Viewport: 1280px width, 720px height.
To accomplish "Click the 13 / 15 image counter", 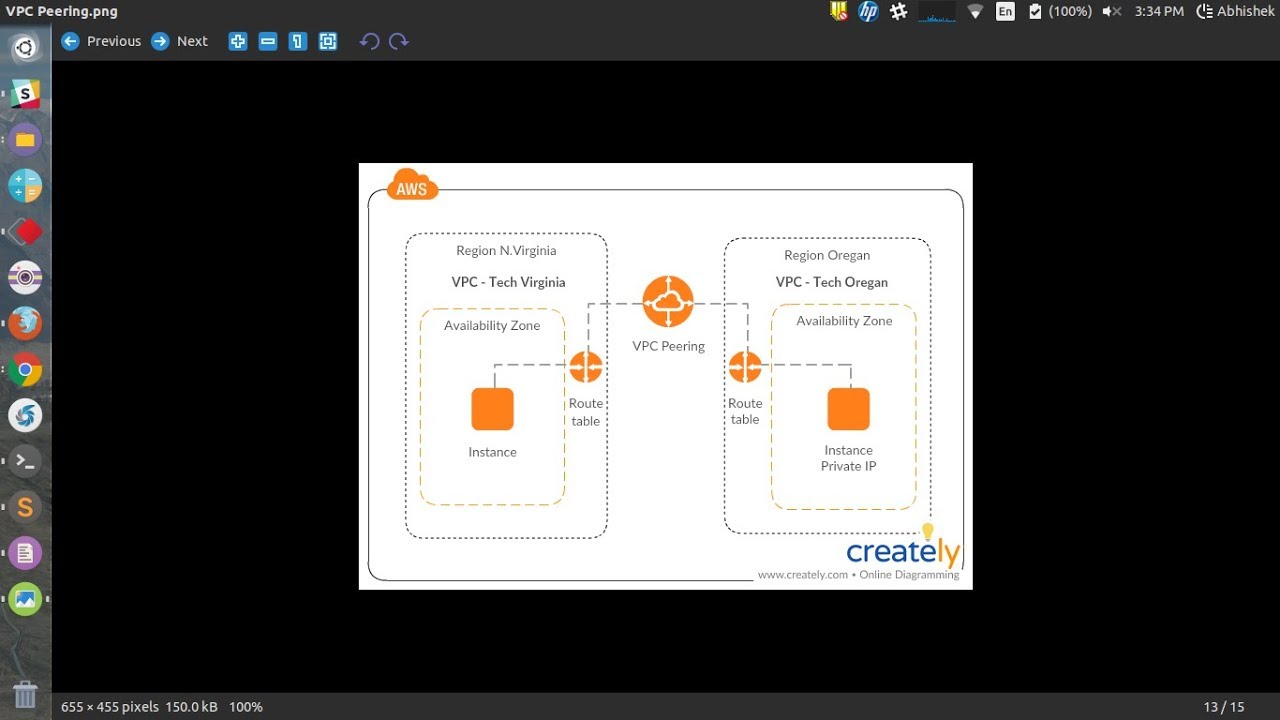I will pos(1224,707).
